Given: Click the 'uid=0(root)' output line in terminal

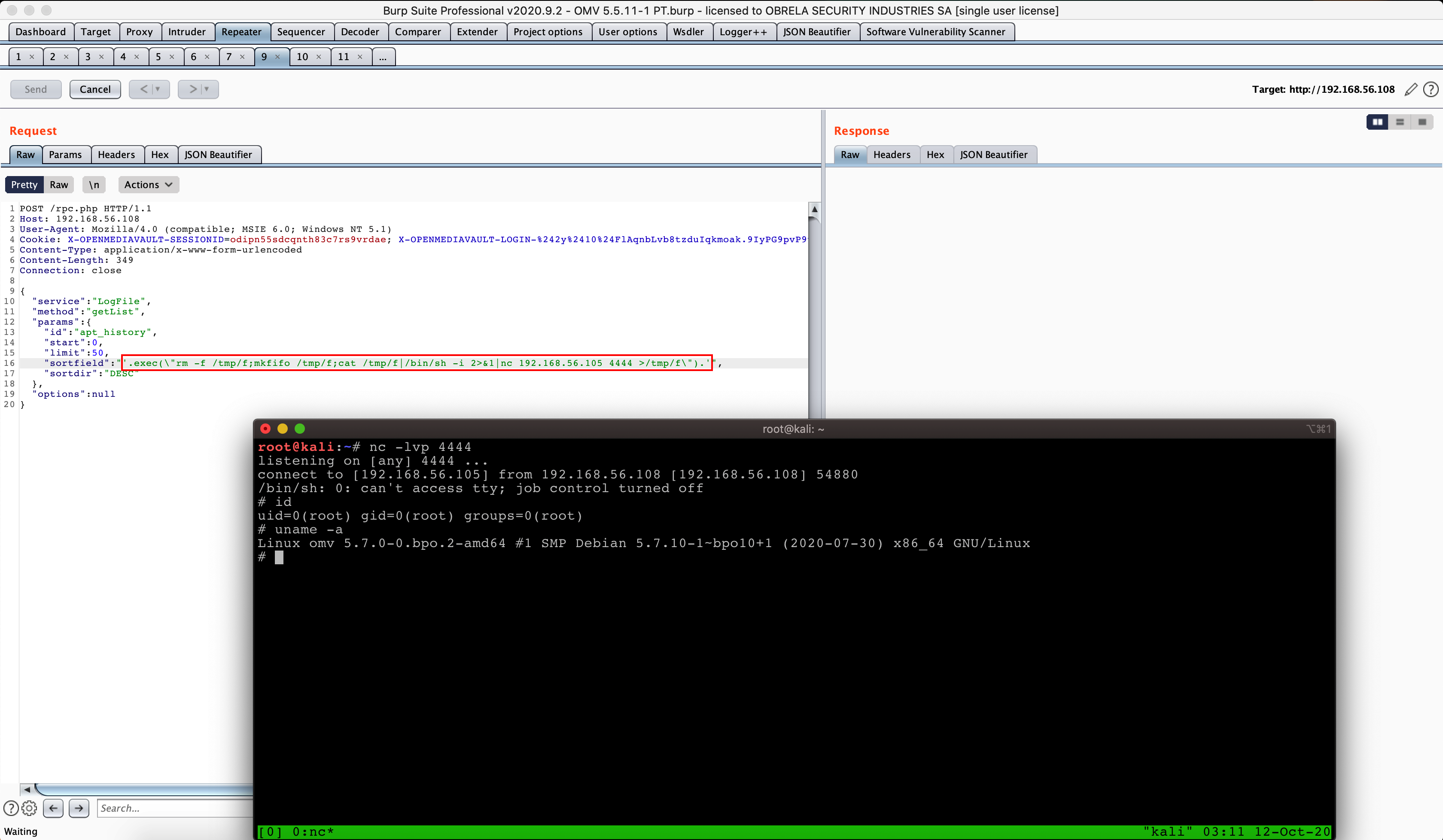Looking at the screenshot, I should click(x=420, y=516).
